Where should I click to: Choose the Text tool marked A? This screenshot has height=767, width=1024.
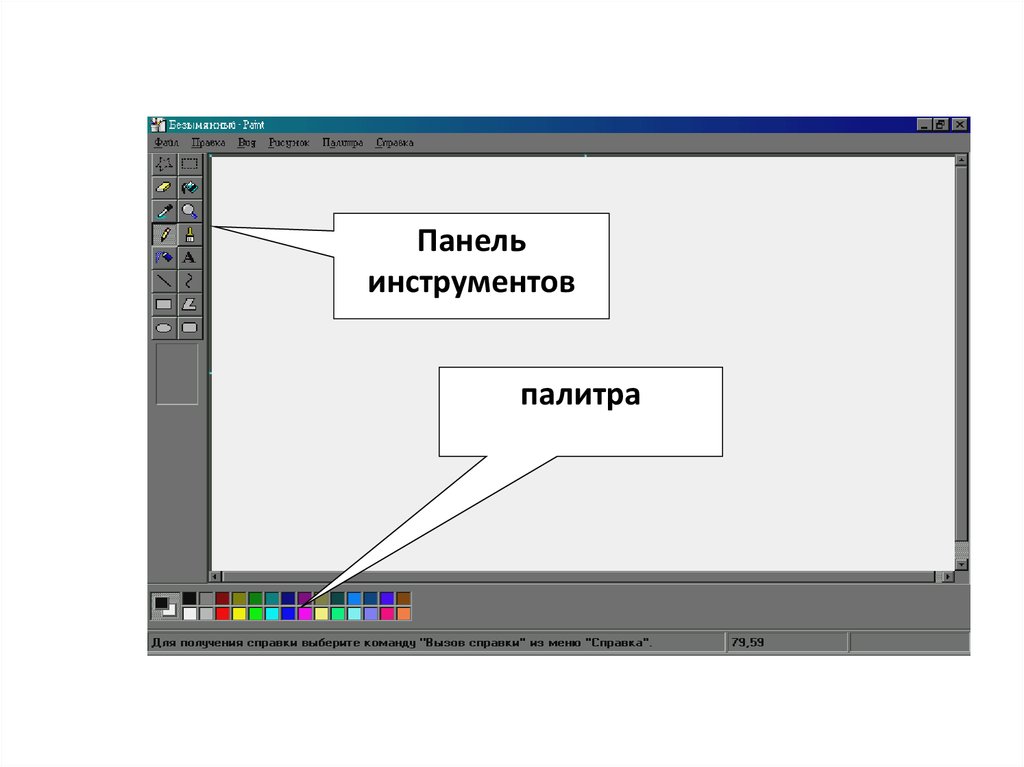coord(190,257)
